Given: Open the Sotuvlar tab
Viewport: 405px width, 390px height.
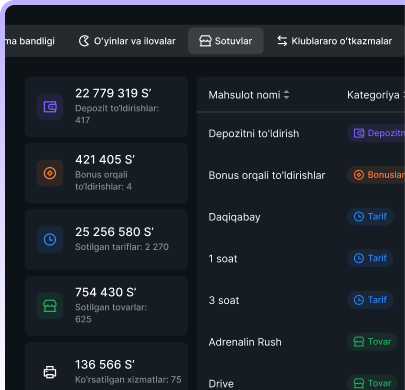Looking at the screenshot, I should (x=226, y=41).
